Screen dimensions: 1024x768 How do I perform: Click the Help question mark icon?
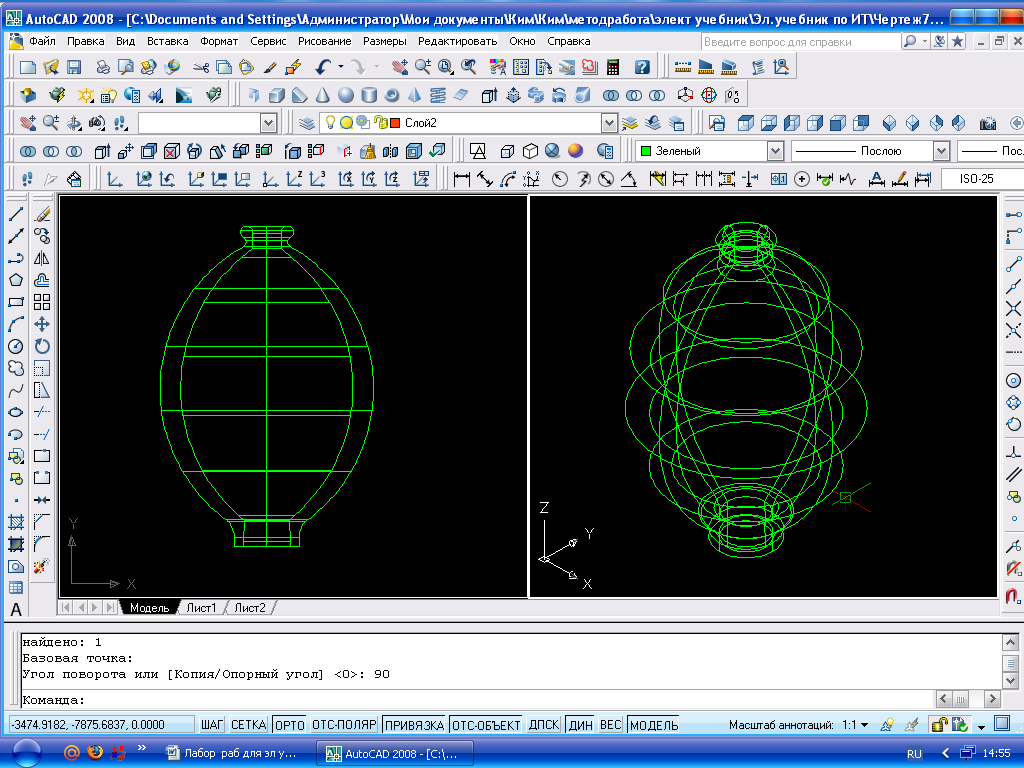click(642, 67)
